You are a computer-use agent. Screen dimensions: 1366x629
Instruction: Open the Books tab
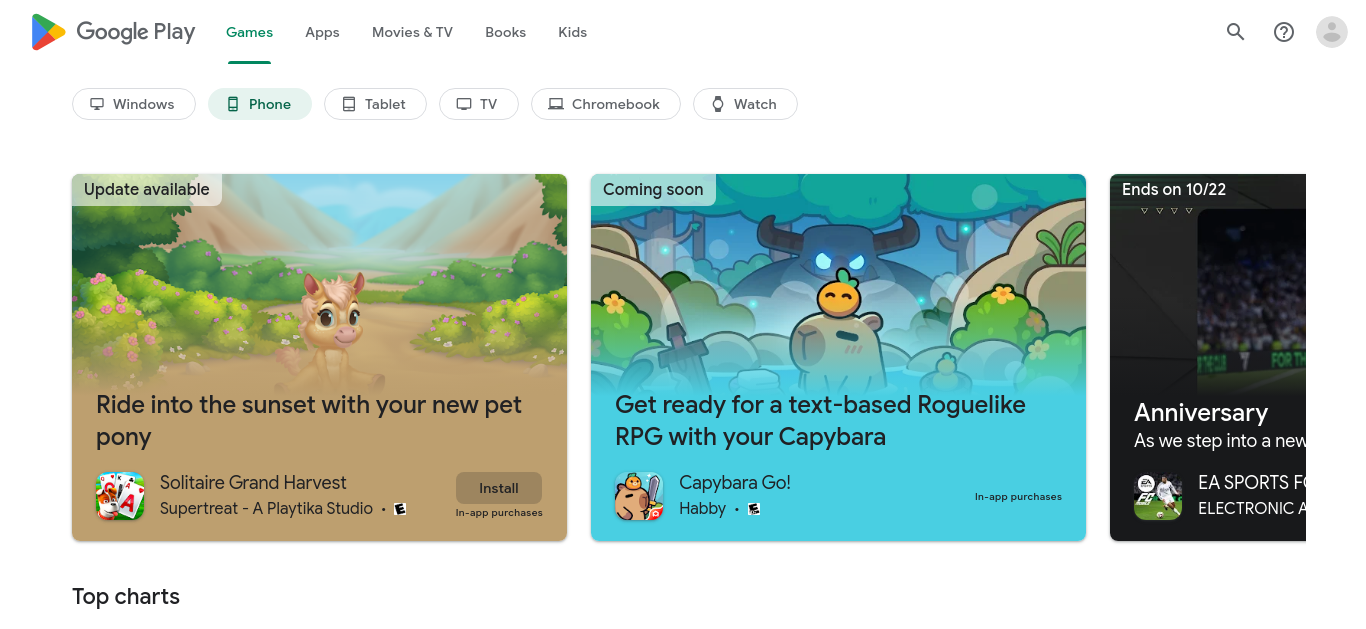click(505, 32)
